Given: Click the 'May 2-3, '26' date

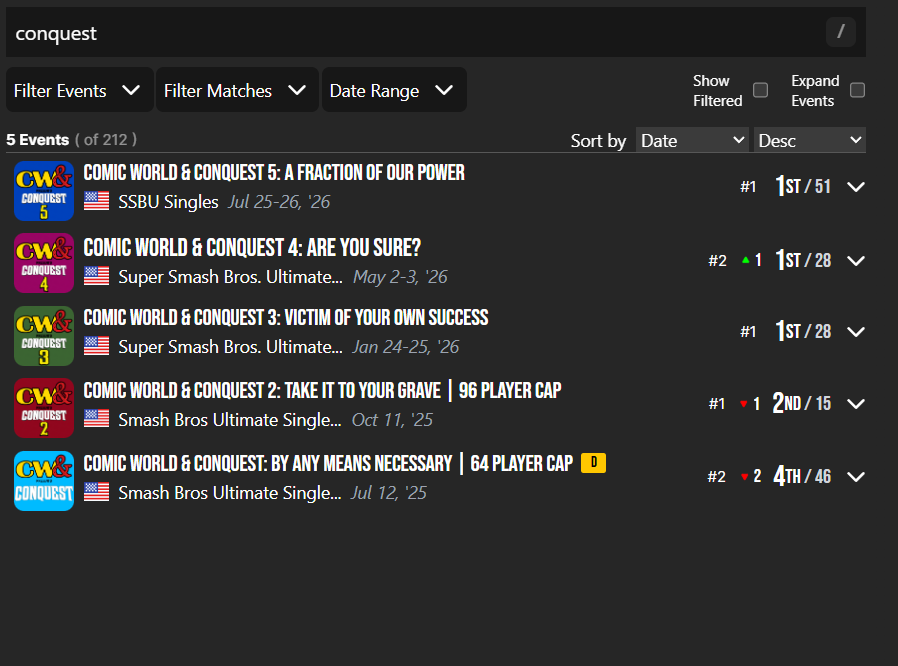Looking at the screenshot, I should tap(400, 277).
